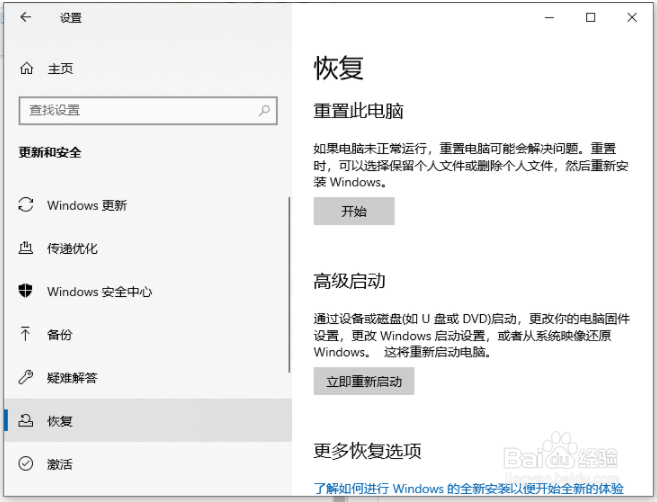Click the 恢复 recovery icon in the sidebar
This screenshot has height=502, width=657.
(x=26, y=420)
